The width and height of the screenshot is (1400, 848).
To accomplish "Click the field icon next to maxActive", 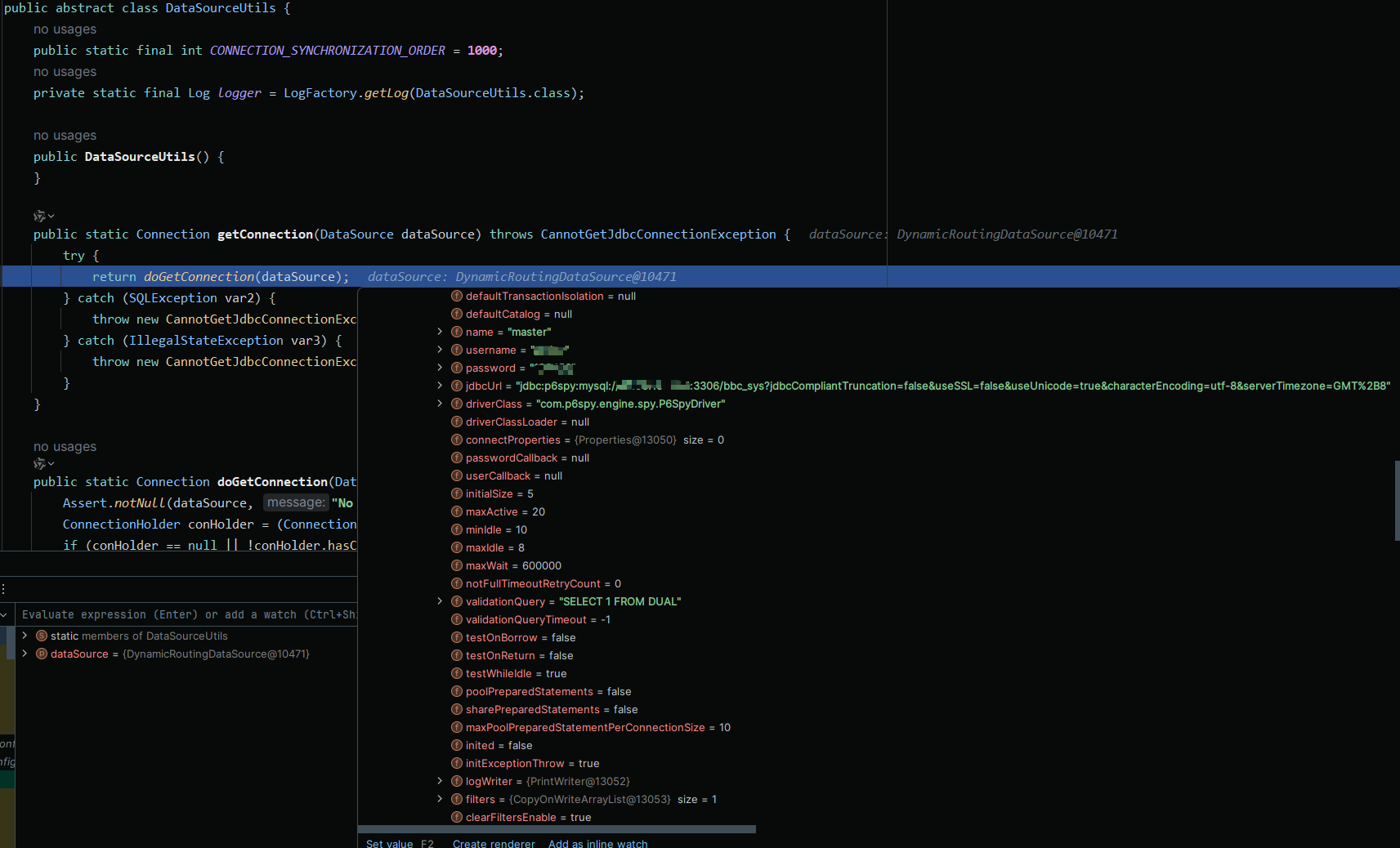I will (x=457, y=511).
